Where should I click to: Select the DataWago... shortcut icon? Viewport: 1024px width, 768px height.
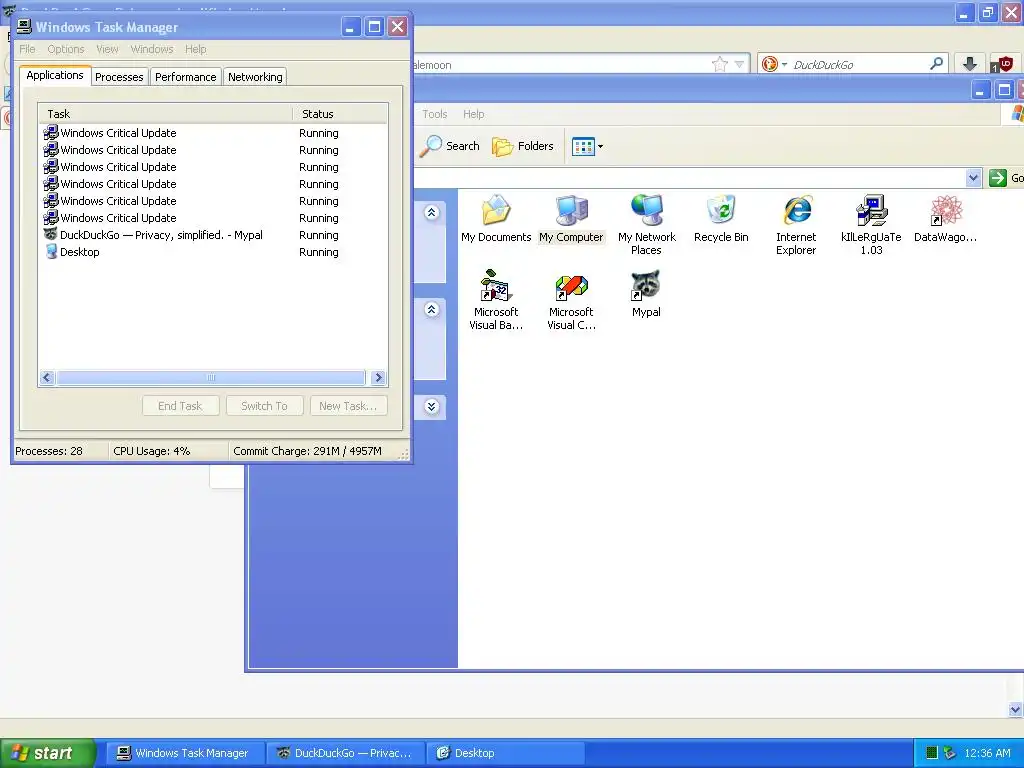[x=945, y=219]
